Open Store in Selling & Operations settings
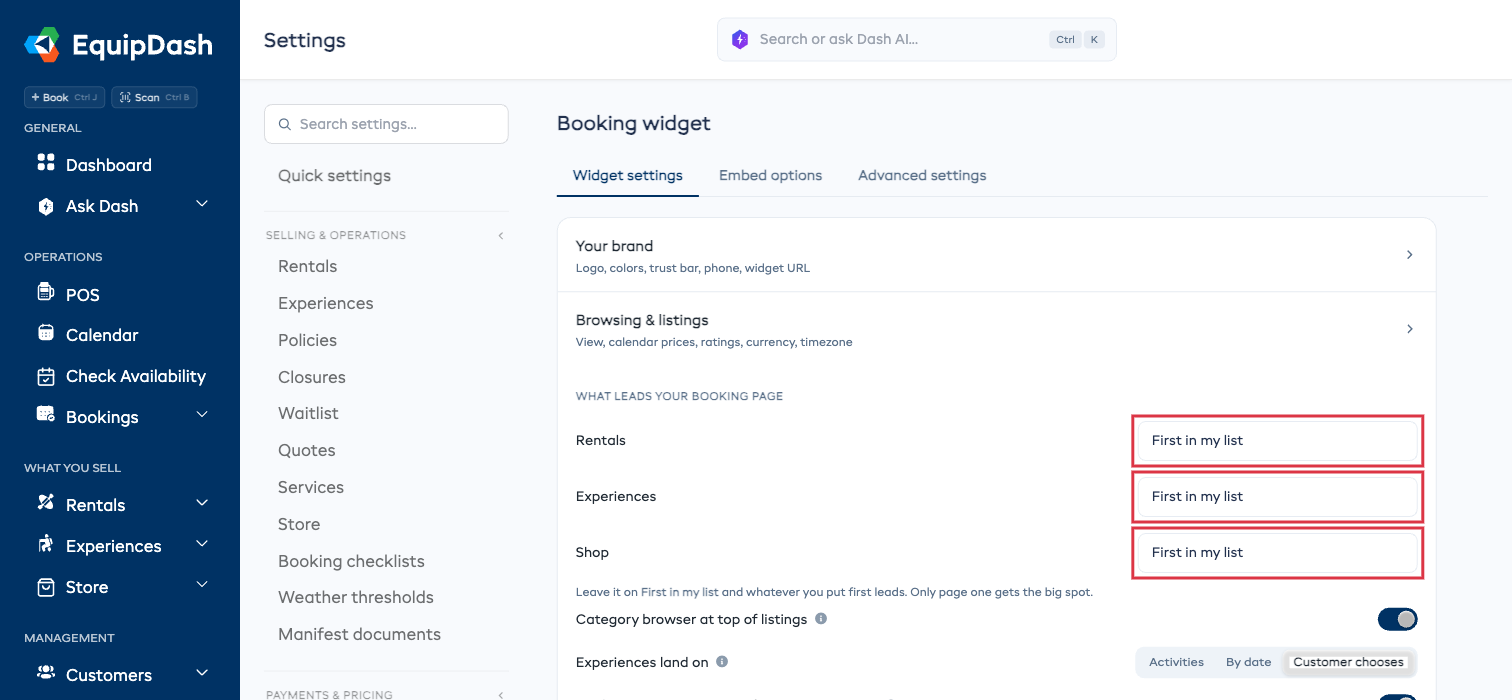This screenshot has width=1512, height=700. point(299,524)
